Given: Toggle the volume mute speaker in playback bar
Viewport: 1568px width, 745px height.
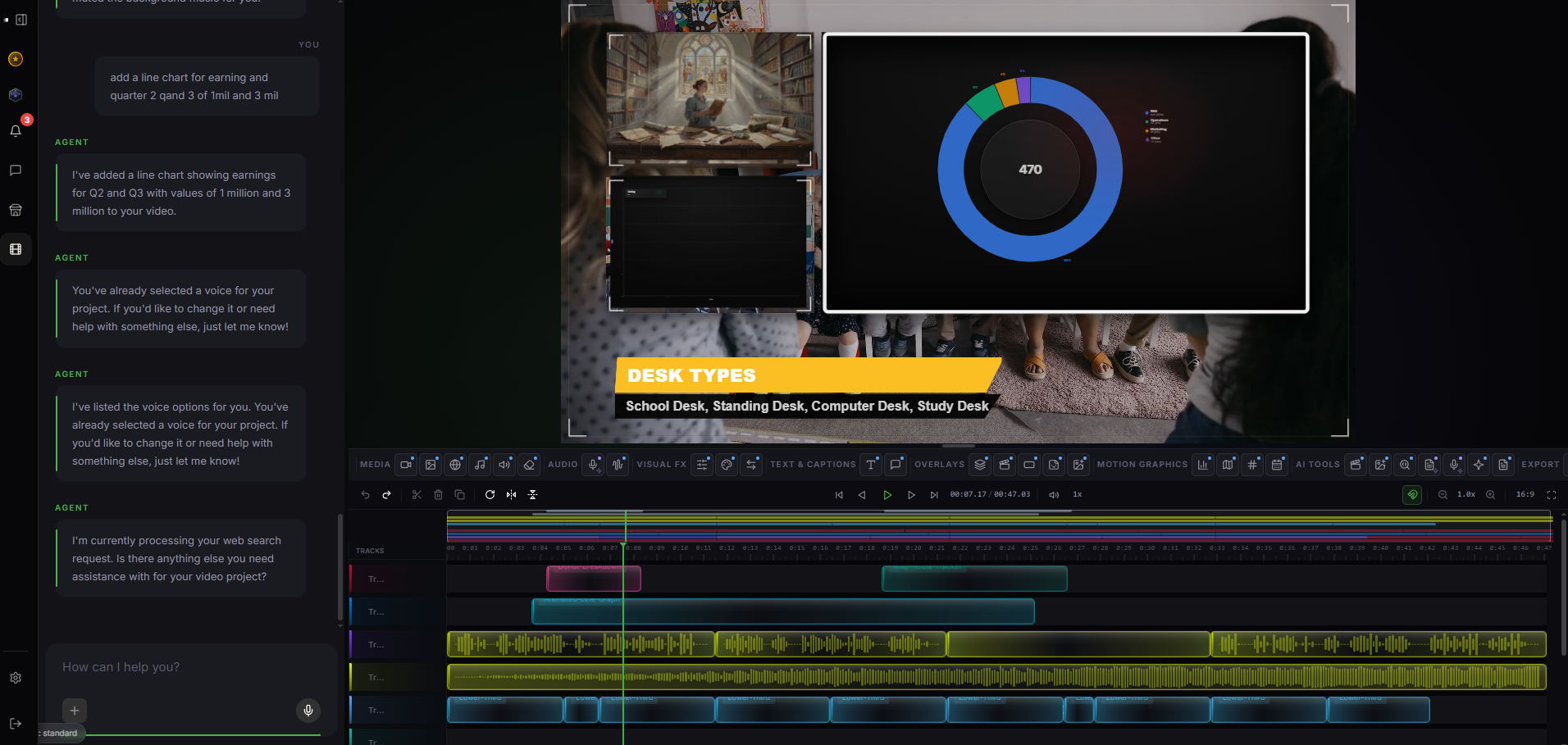Looking at the screenshot, I should click(x=1054, y=495).
